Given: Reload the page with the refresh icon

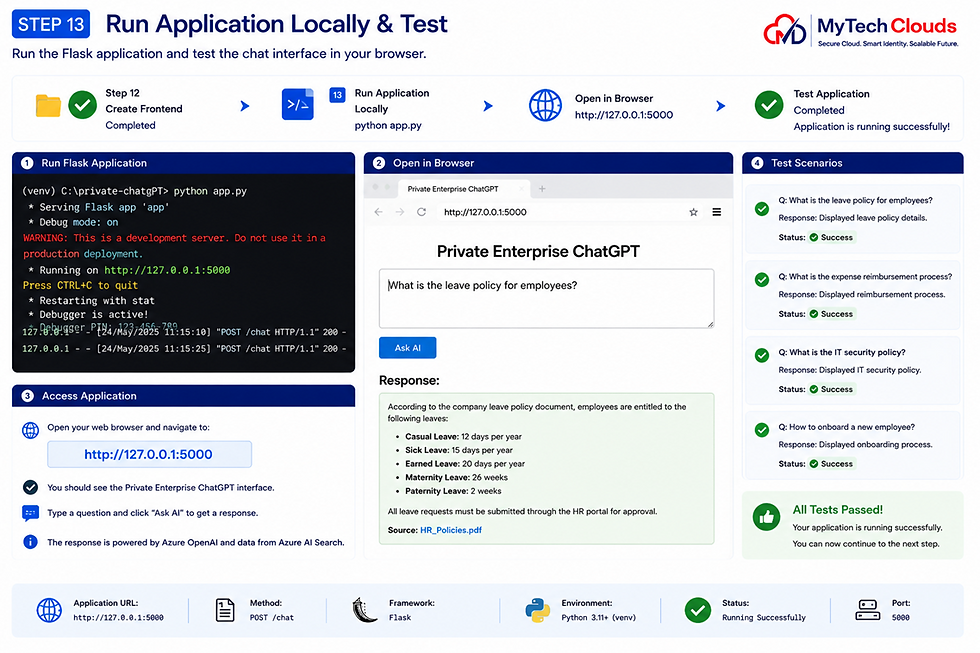Looking at the screenshot, I should tap(422, 212).
